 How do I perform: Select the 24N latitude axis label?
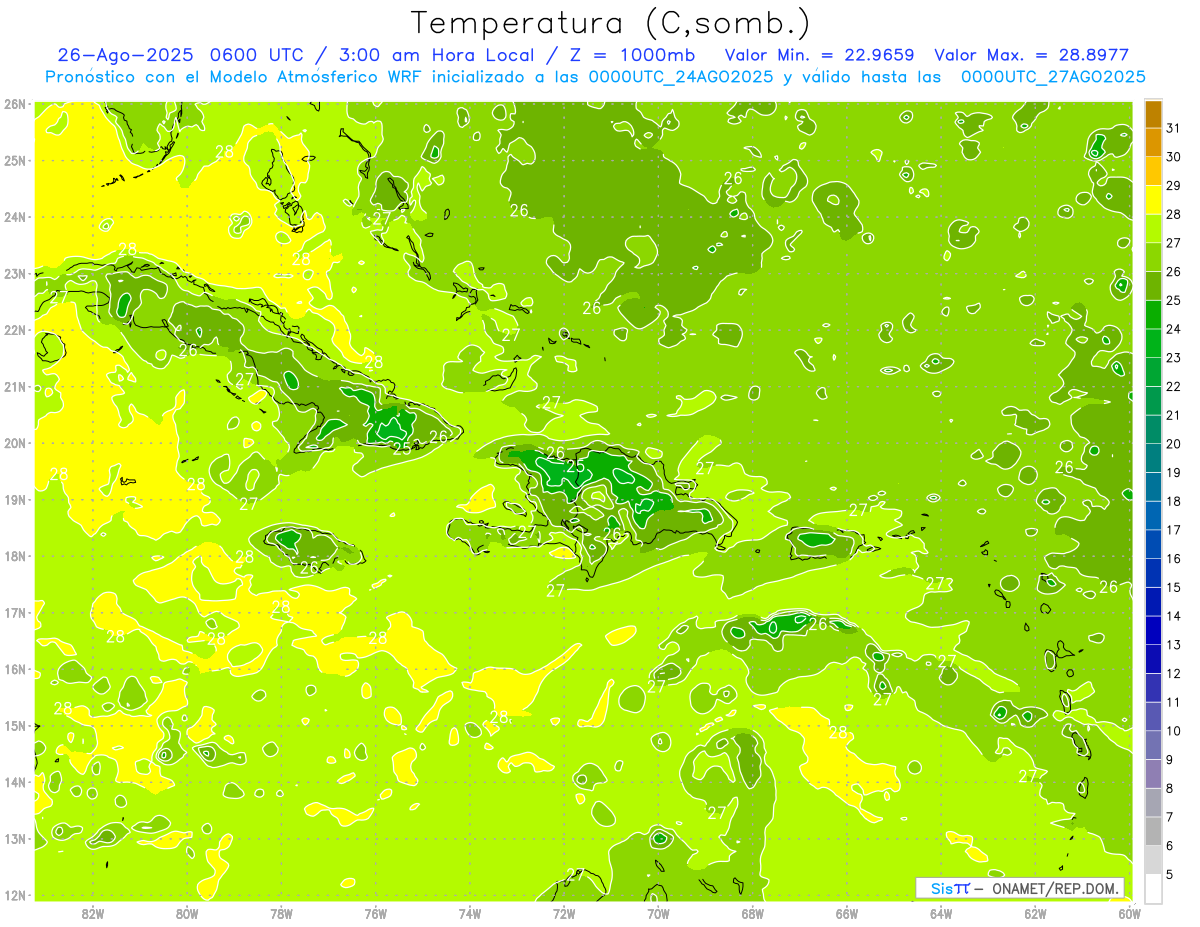[15, 217]
